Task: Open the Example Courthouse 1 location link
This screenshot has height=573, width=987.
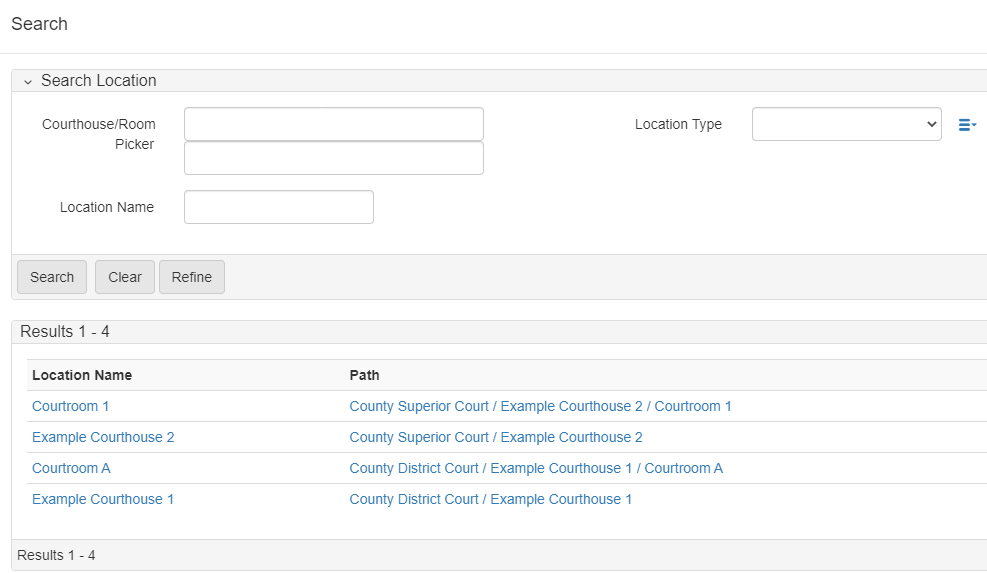Action: coord(103,499)
